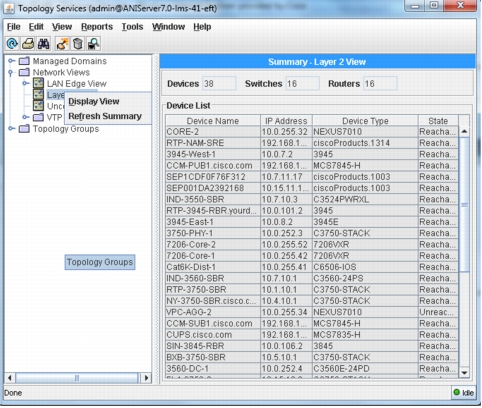
Task: Click the Network Views folder icon
Action: [x=24, y=72]
